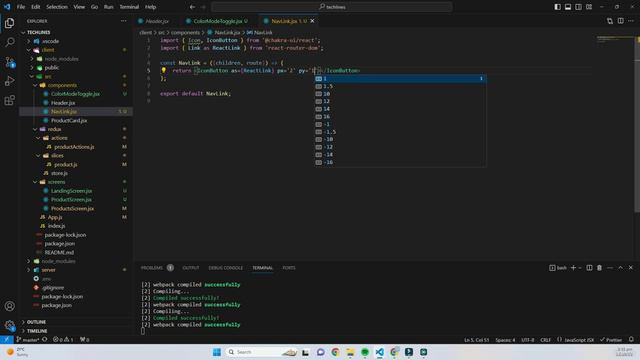
Task: Click the Explorer more actions ellipsis
Action: 124,21
